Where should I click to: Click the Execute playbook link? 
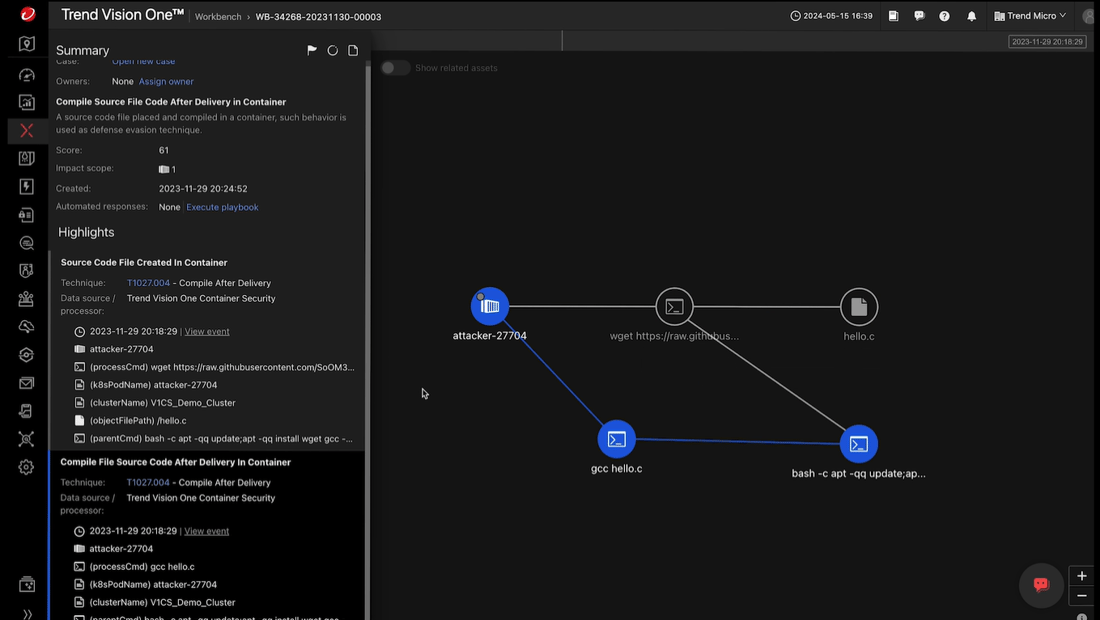(x=222, y=207)
